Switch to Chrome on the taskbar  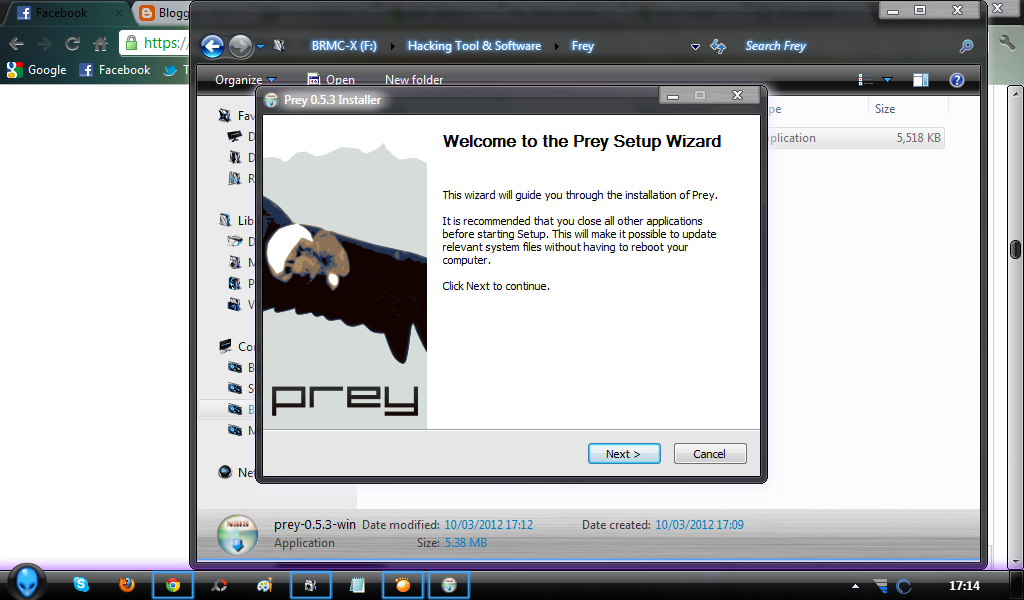[173, 584]
